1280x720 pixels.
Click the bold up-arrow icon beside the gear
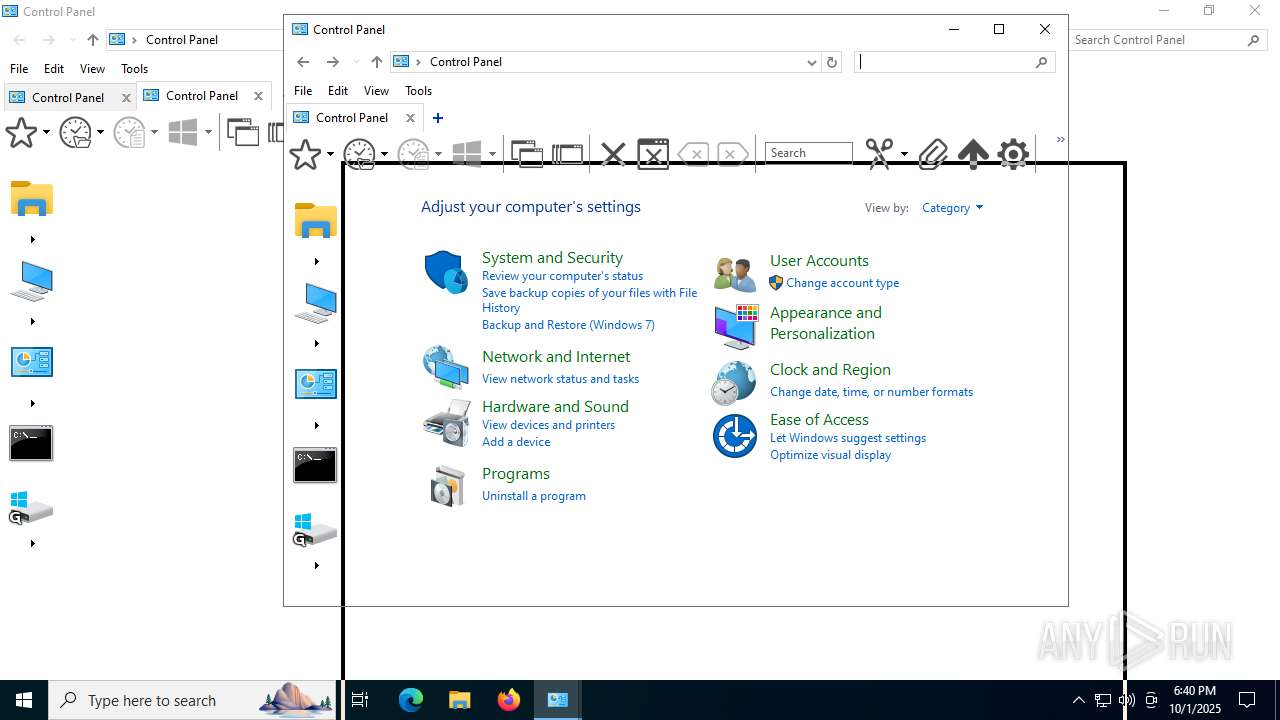(x=973, y=154)
